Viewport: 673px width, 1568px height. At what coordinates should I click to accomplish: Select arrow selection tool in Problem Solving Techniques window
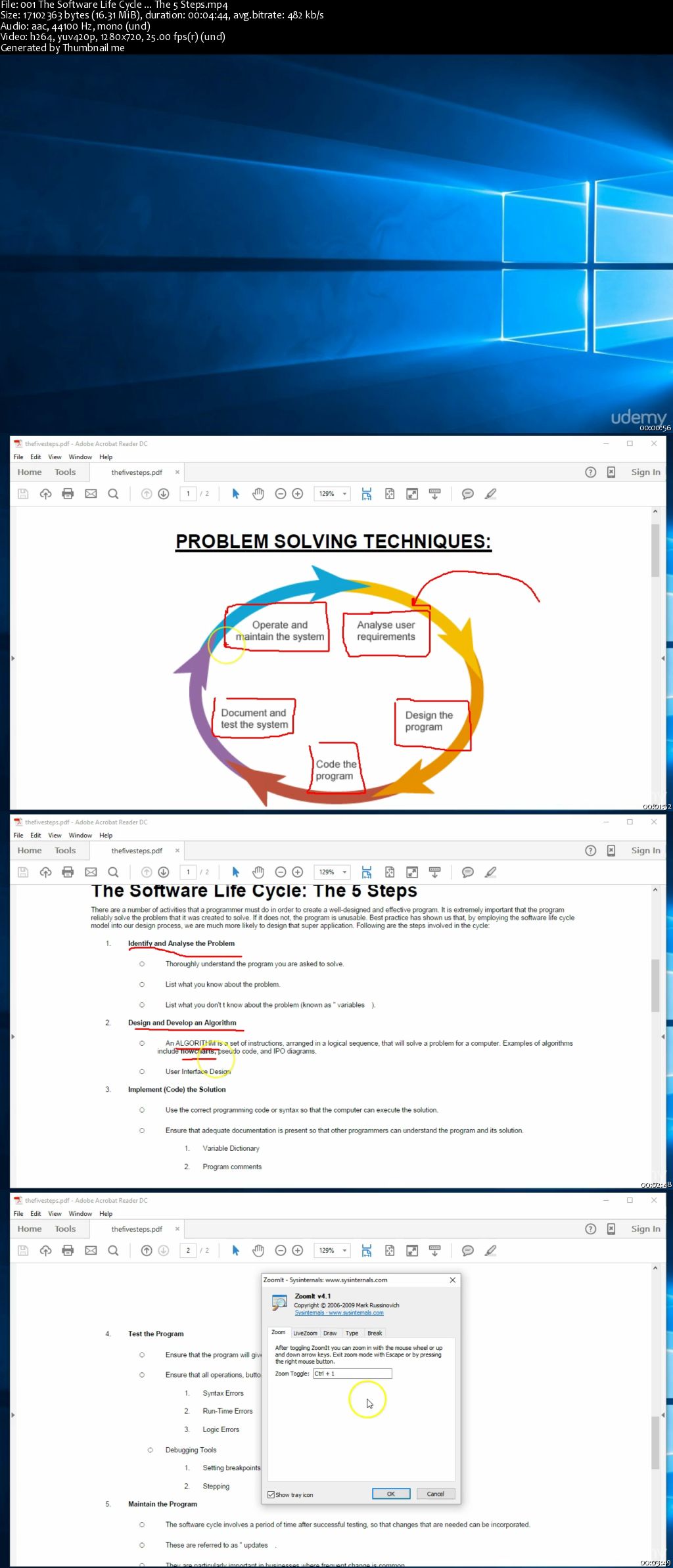tap(235, 494)
